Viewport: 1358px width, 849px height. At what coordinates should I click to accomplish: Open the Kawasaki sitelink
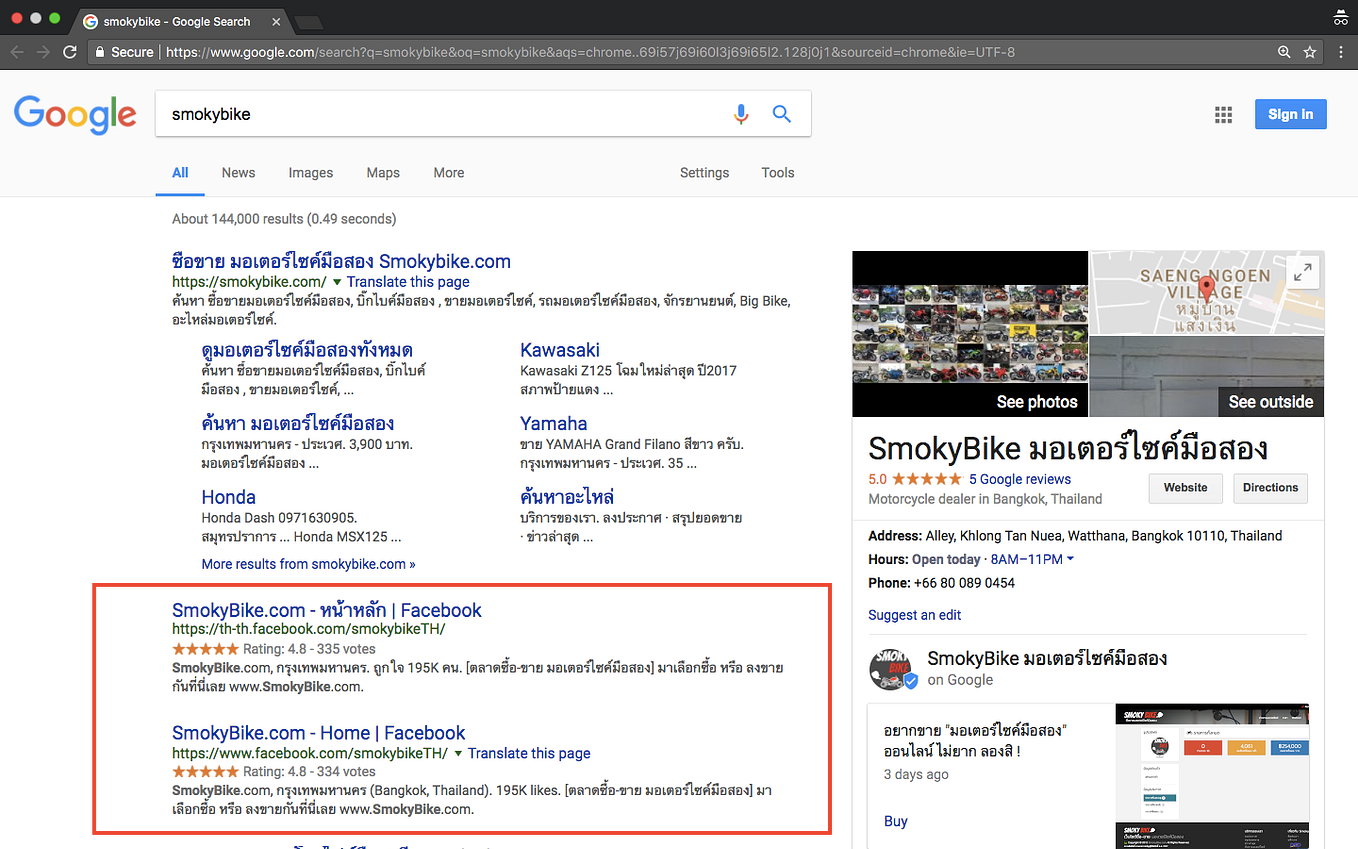pyautogui.click(x=560, y=350)
